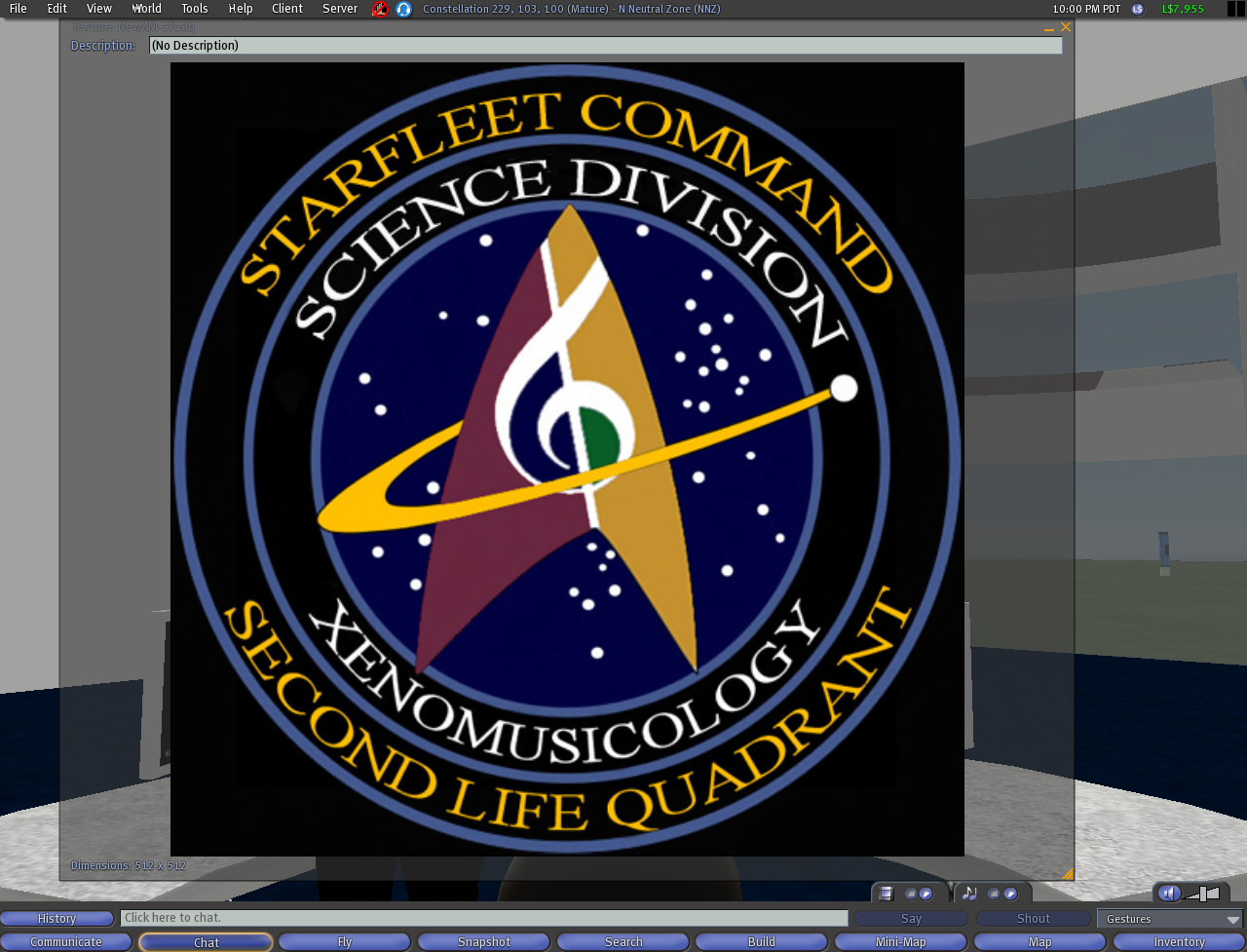This screenshot has width=1247, height=952.
Task: Open the Gestures dropdown
Action: (x=1172, y=919)
